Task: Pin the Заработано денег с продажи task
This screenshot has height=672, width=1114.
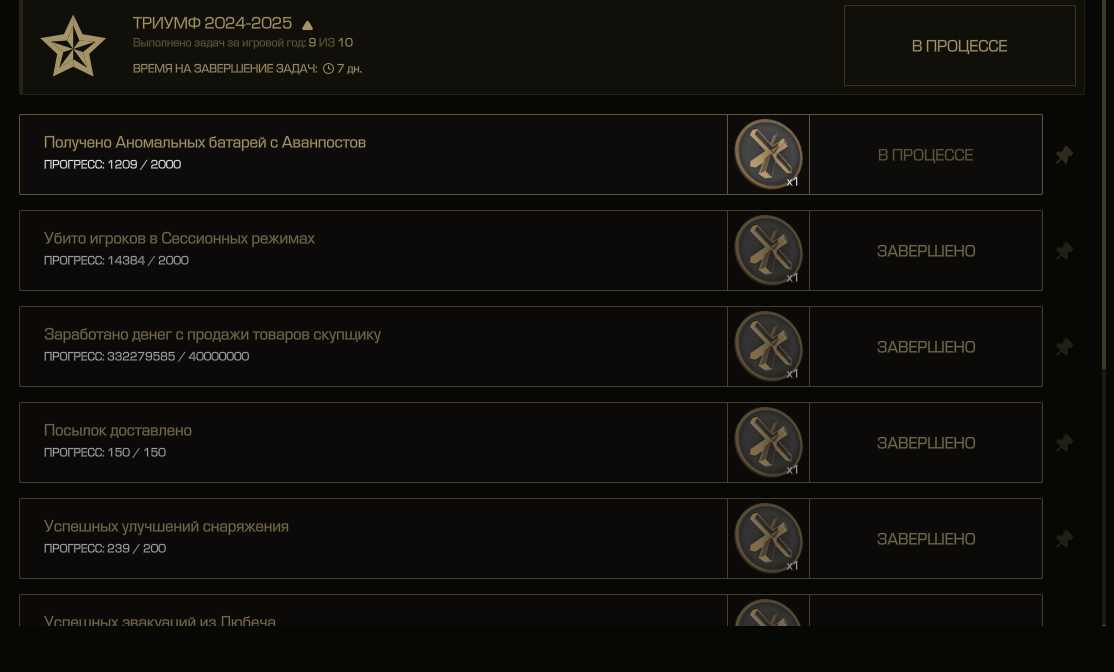Action: point(1064,347)
